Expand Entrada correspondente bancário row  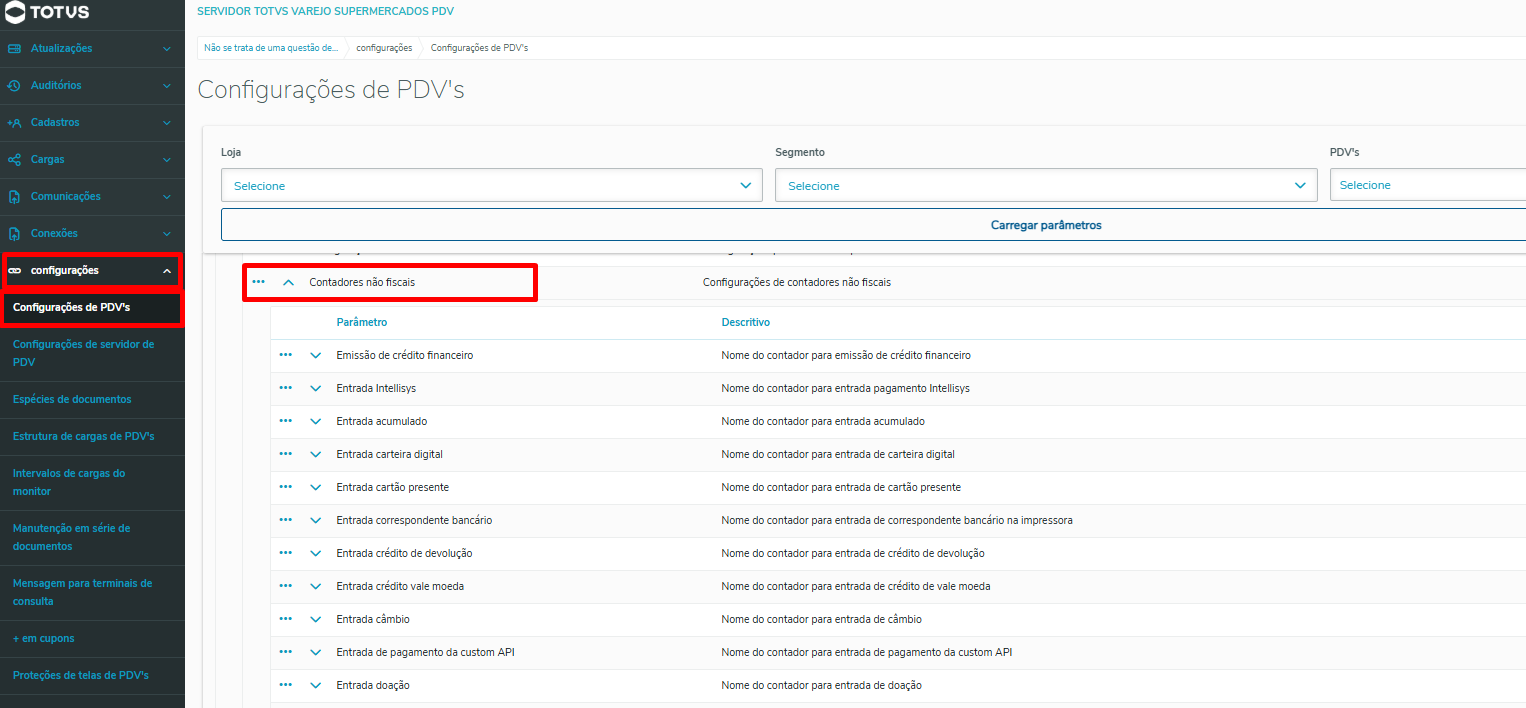[316, 520]
